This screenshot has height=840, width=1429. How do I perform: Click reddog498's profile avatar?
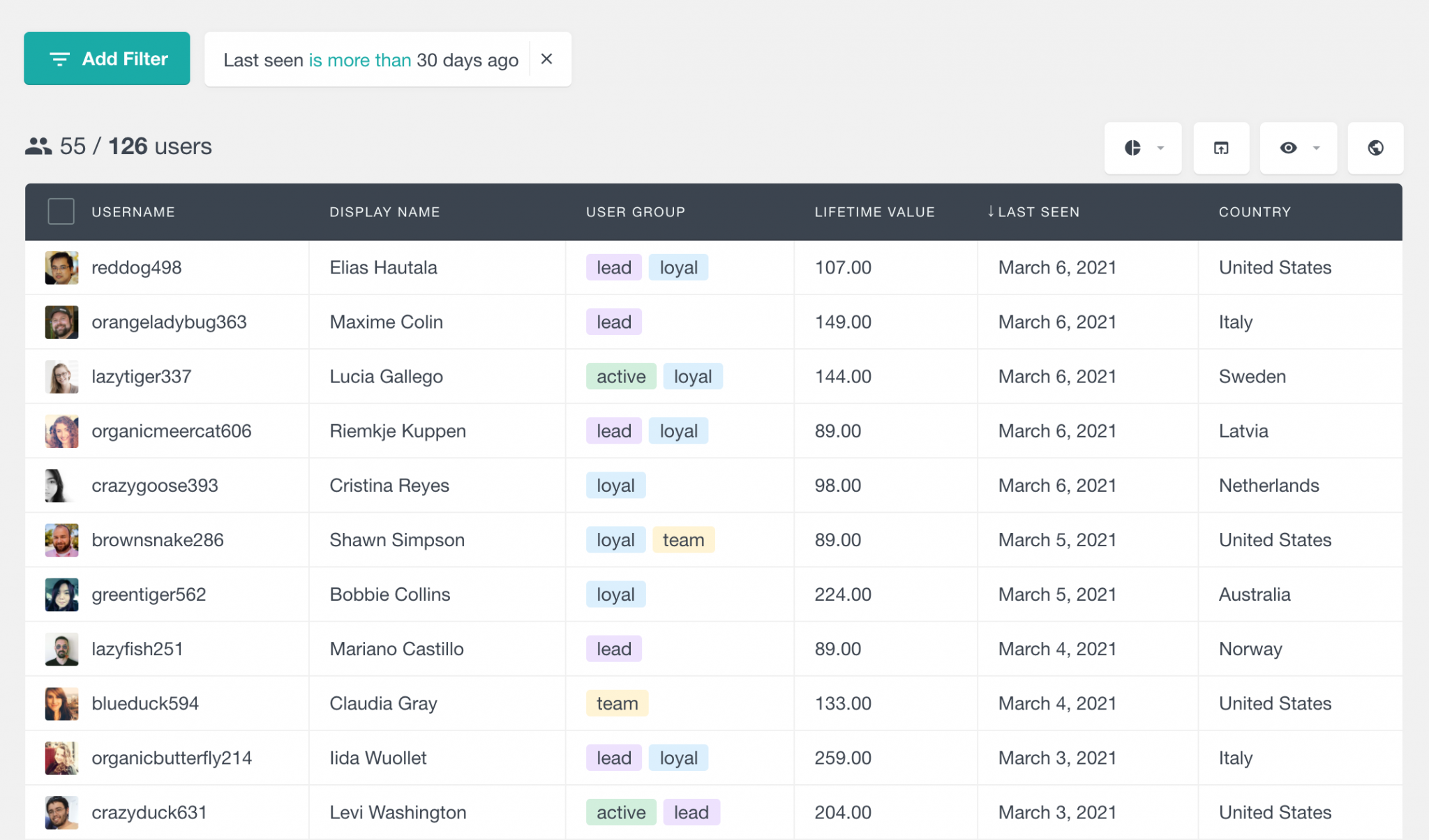tap(61, 267)
